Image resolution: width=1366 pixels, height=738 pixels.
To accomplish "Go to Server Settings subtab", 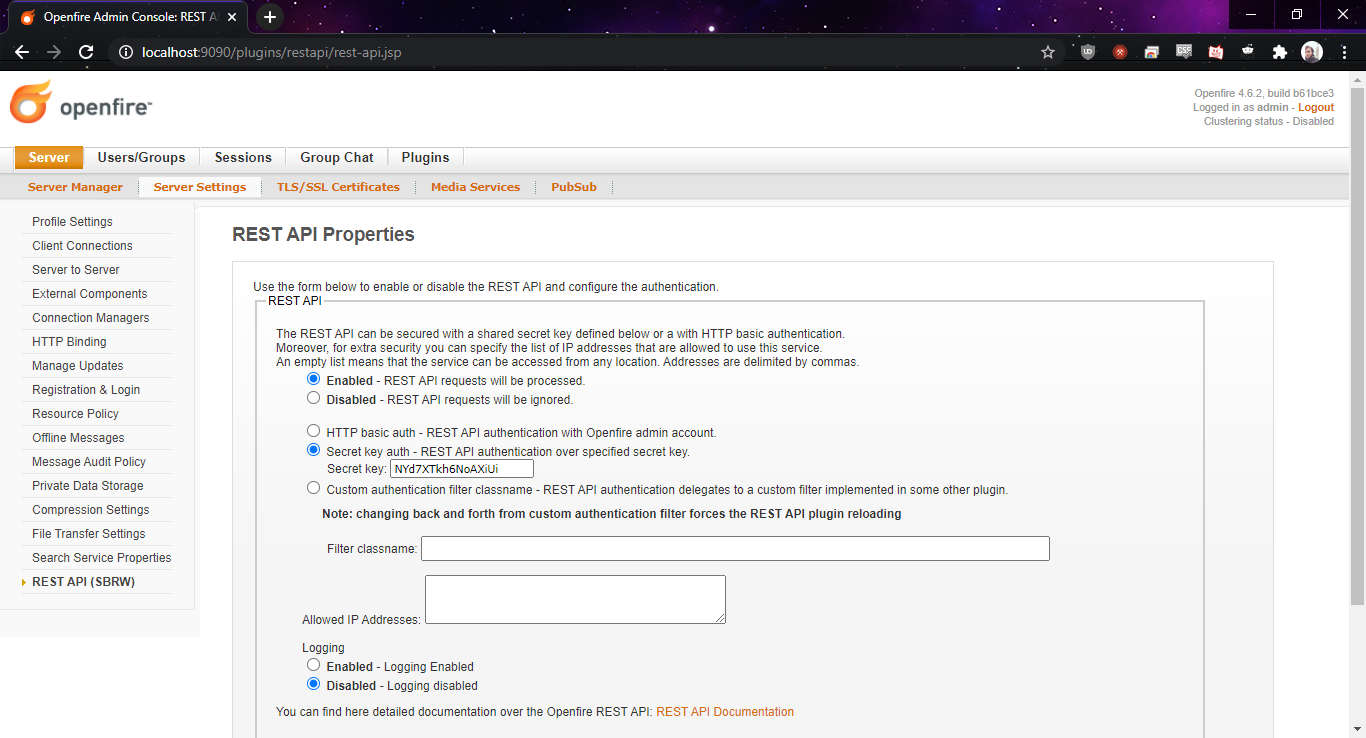I will 200,187.
